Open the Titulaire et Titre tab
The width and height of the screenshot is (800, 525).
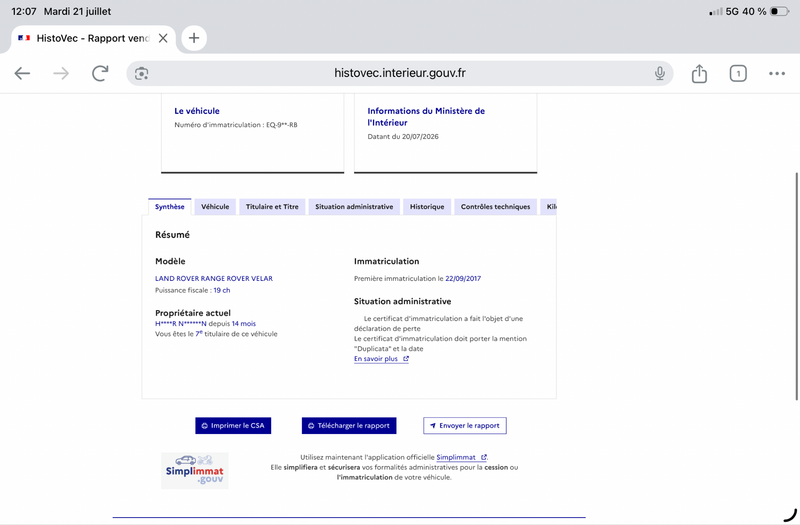pos(272,207)
